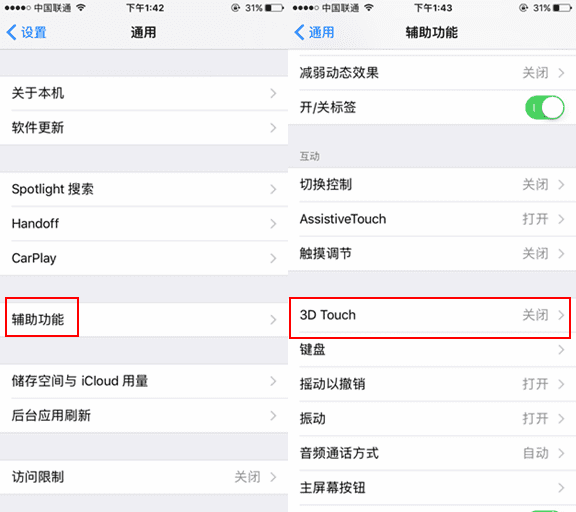Expand the 3D Touch settings row
Viewport: 576px width, 512px height.
[x=432, y=315]
